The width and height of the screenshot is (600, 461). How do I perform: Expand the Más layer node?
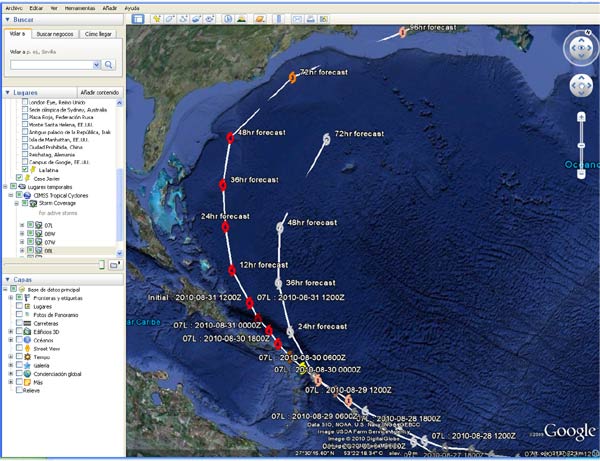point(11,382)
